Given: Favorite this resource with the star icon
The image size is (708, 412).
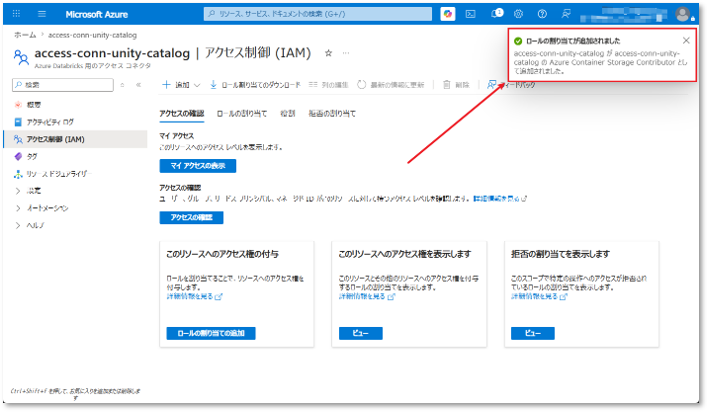Looking at the screenshot, I should pyautogui.click(x=328, y=53).
